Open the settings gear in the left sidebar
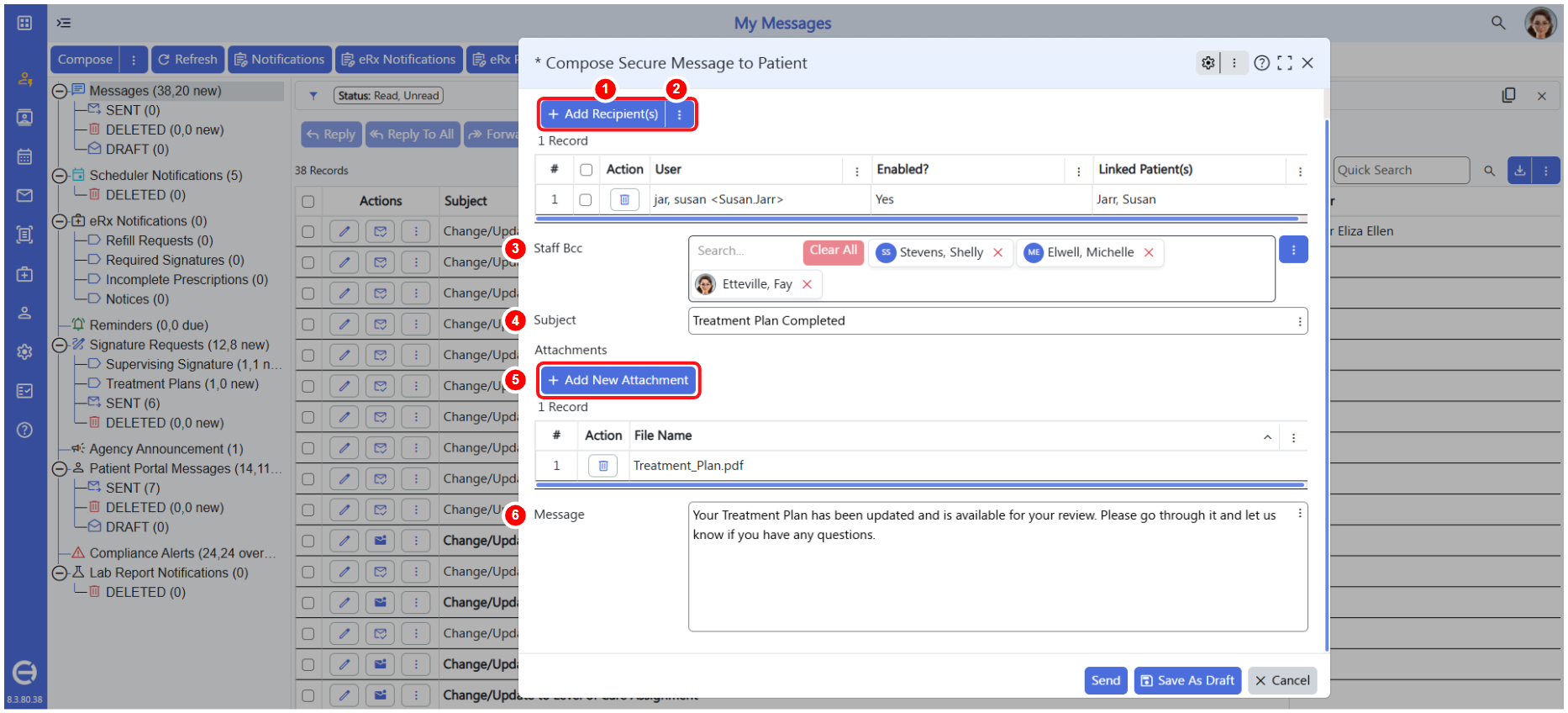 tap(24, 351)
